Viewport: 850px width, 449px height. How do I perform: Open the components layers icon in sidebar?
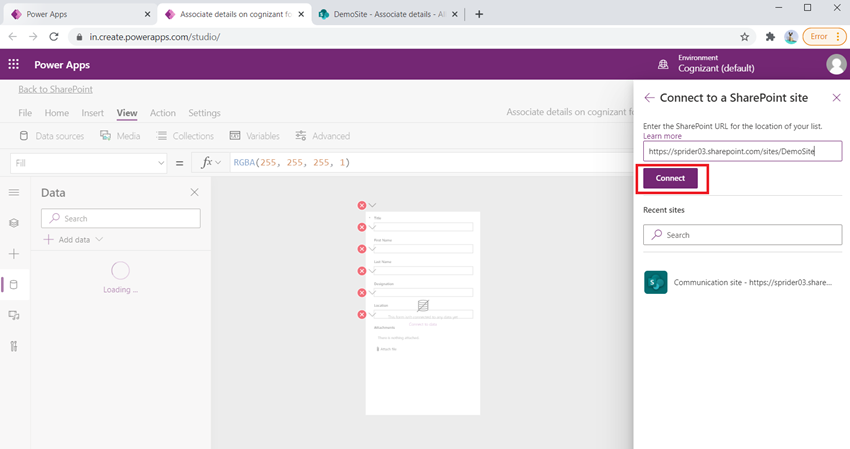point(14,223)
